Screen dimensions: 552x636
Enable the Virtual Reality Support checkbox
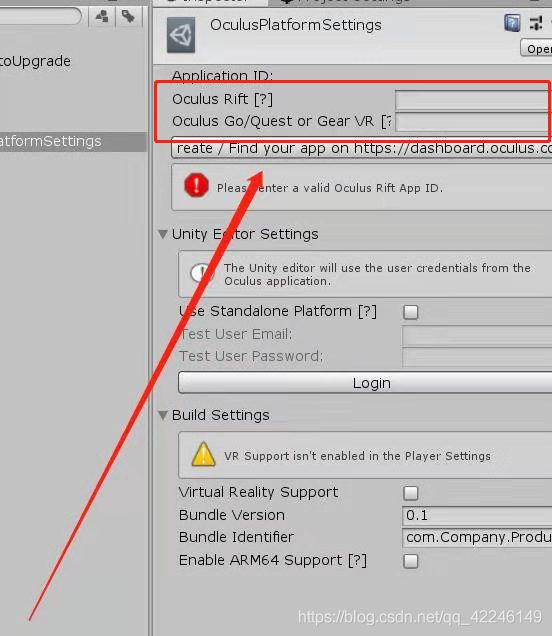(x=411, y=493)
